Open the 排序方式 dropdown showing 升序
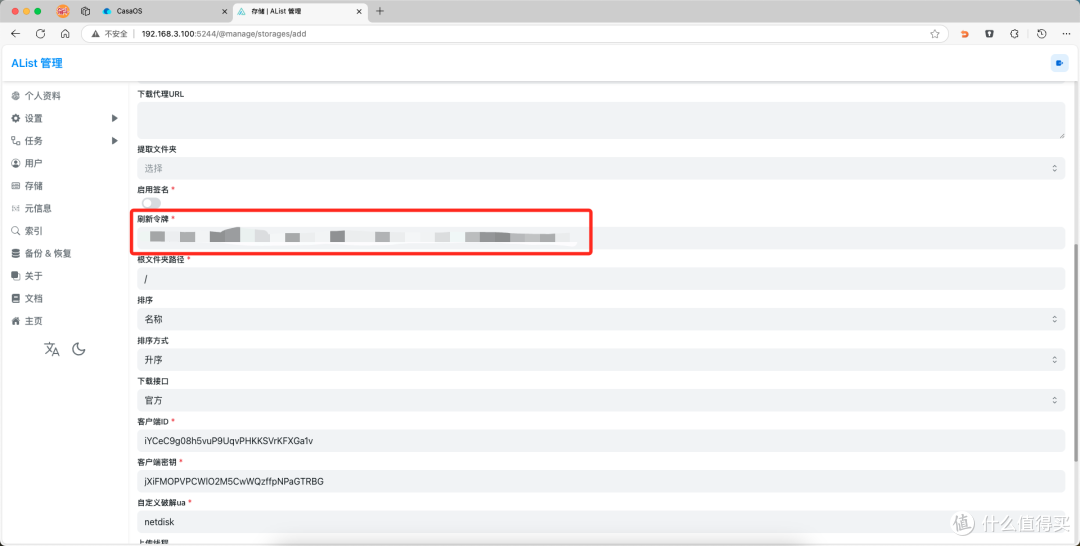 click(x=601, y=359)
